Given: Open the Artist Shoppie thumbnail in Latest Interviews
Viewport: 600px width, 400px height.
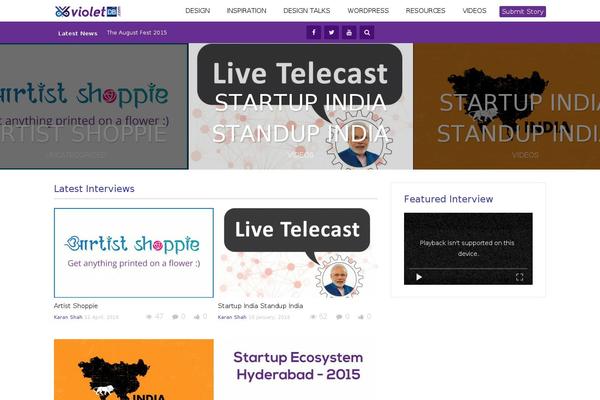Looking at the screenshot, I should (x=134, y=253).
